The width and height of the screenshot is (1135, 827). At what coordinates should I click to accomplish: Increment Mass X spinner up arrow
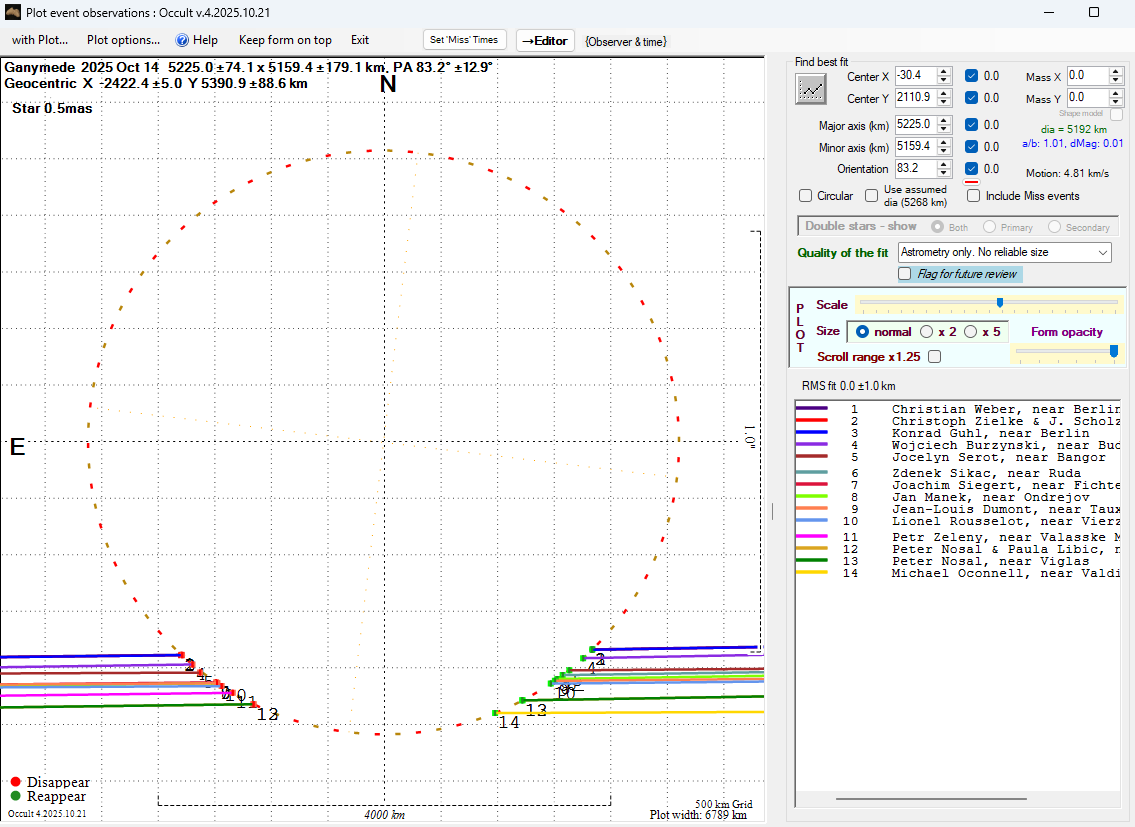1116,72
